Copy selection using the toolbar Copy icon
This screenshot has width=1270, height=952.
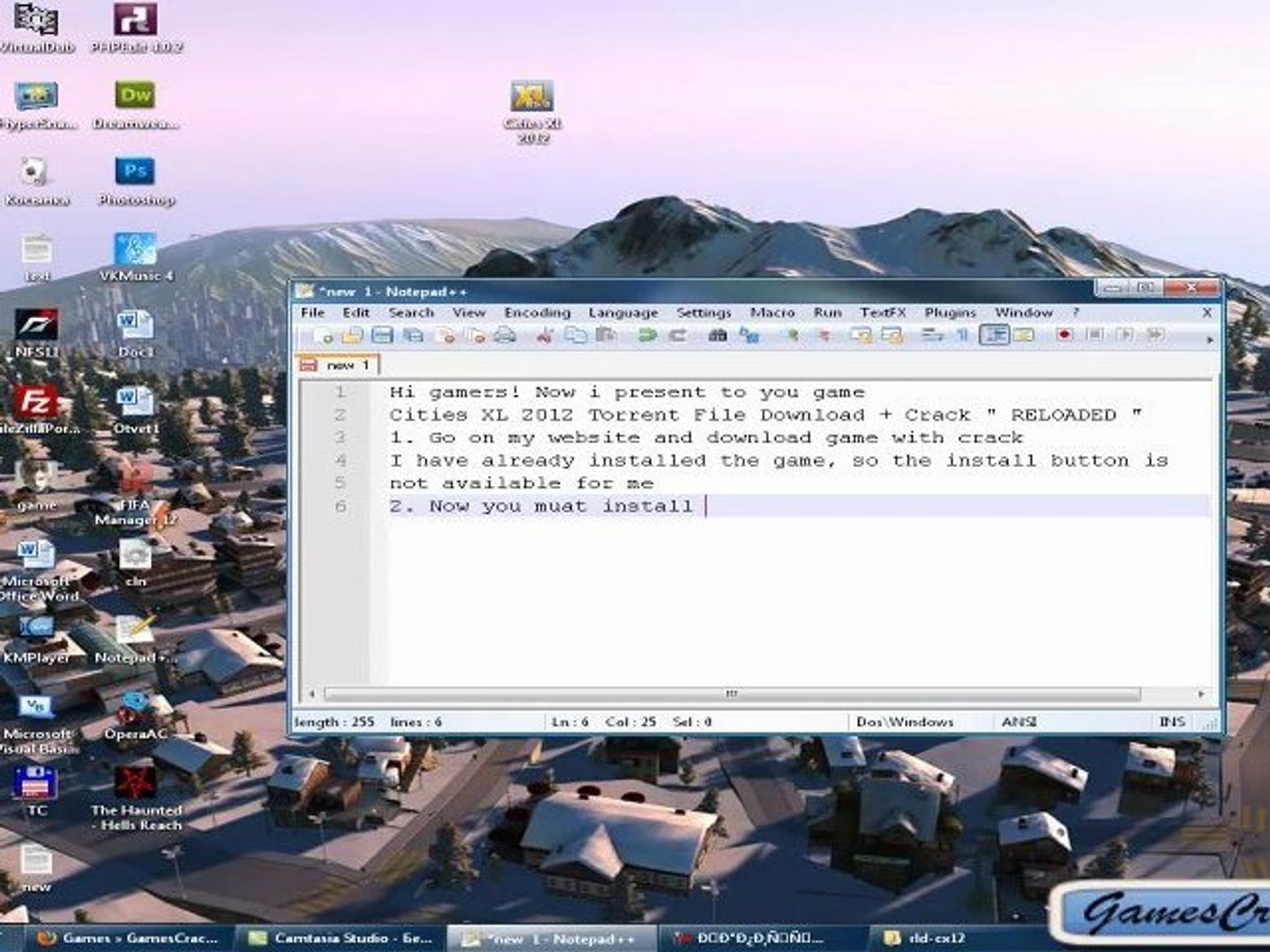tap(575, 335)
